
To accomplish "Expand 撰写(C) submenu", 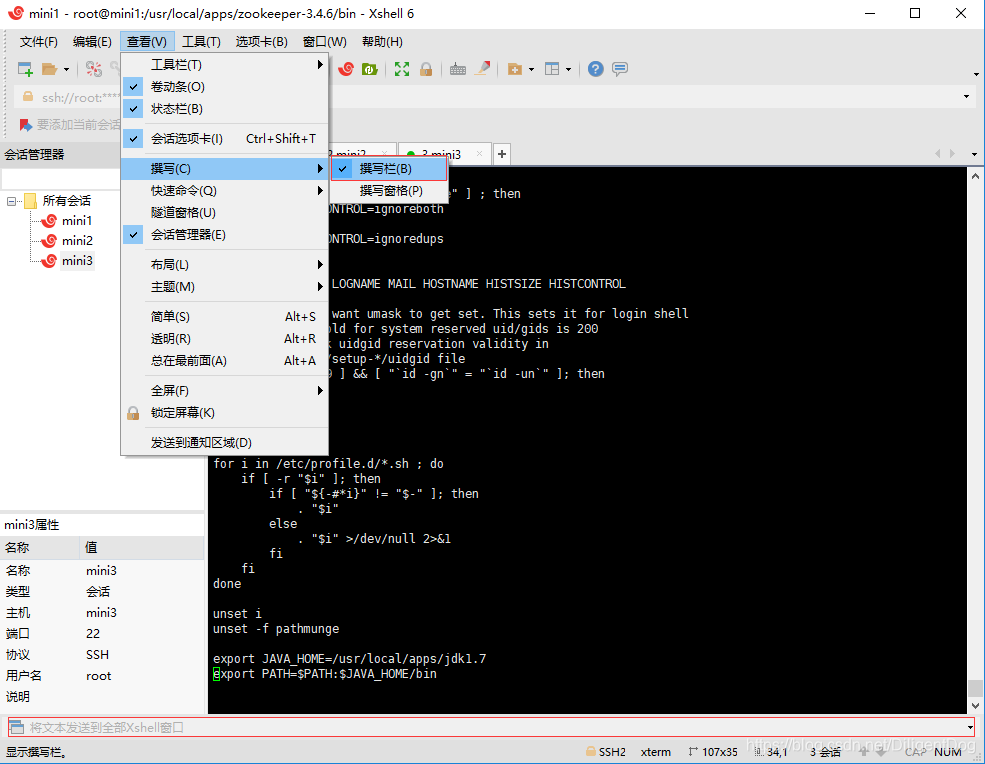I will tap(224, 169).
